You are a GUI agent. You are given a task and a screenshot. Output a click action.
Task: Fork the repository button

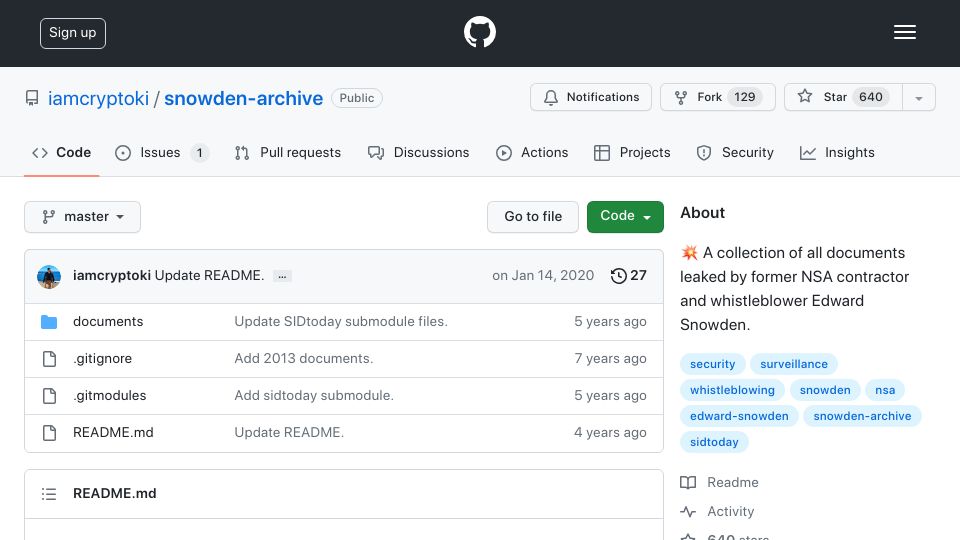(x=718, y=97)
